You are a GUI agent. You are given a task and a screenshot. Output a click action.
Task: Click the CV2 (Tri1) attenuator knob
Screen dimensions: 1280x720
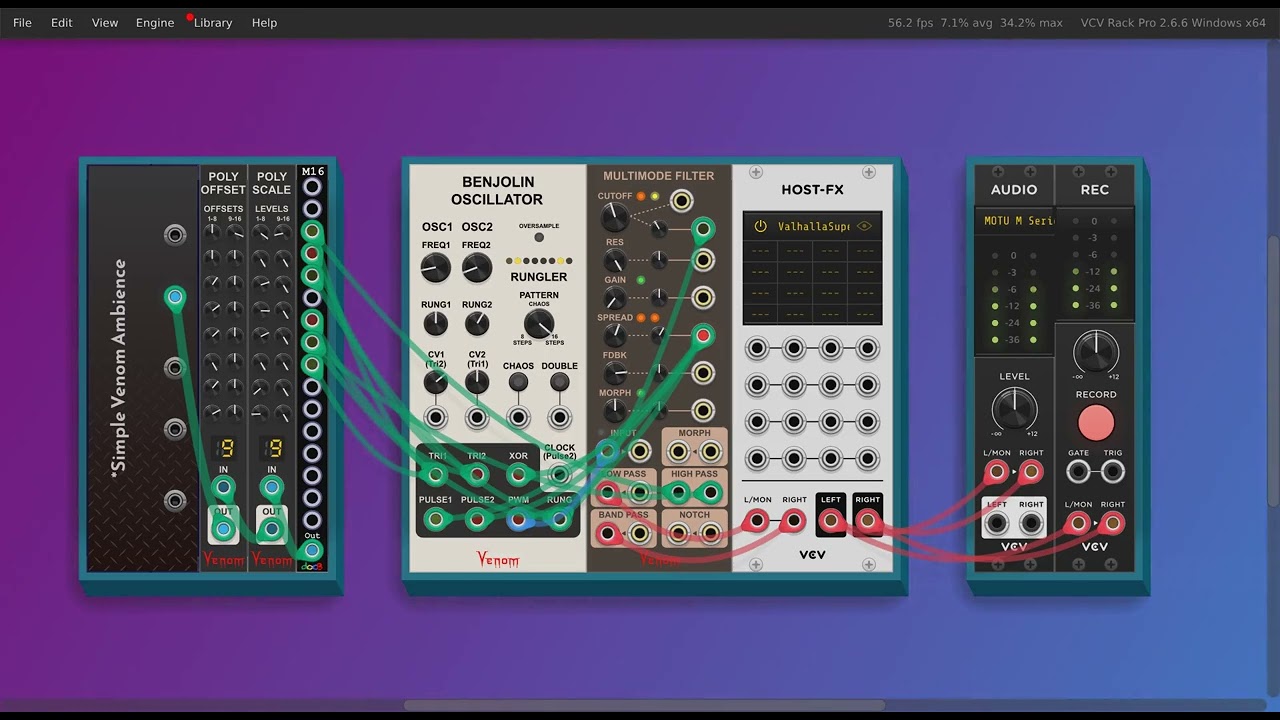click(477, 382)
